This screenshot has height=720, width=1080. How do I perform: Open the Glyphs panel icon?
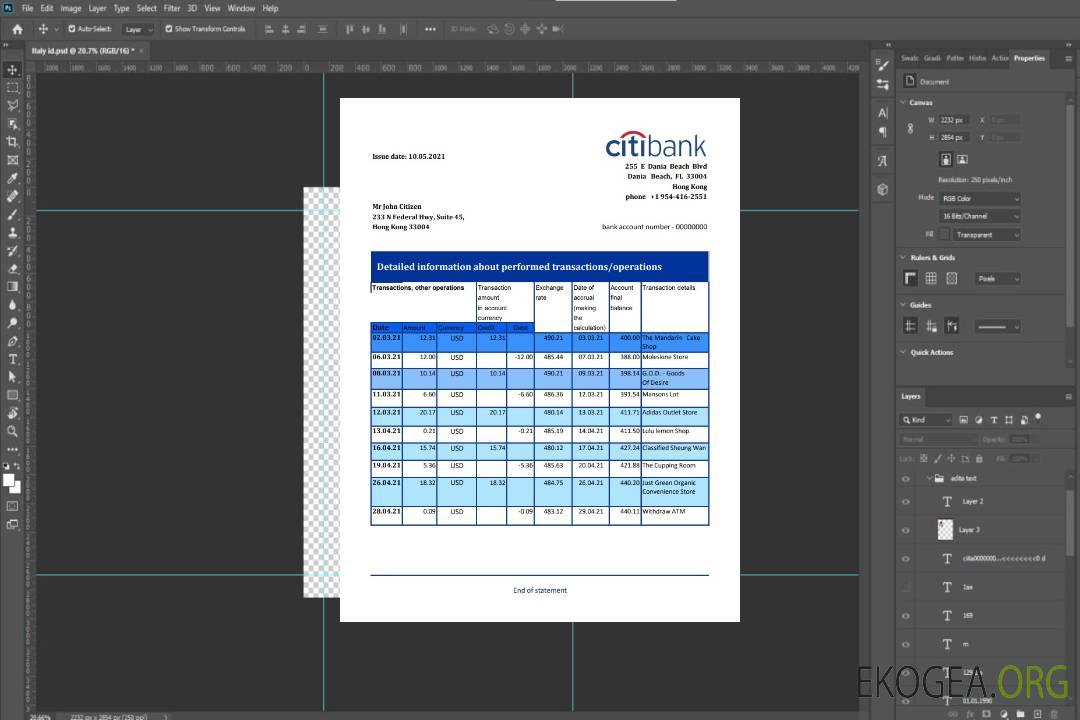pyautogui.click(x=883, y=161)
